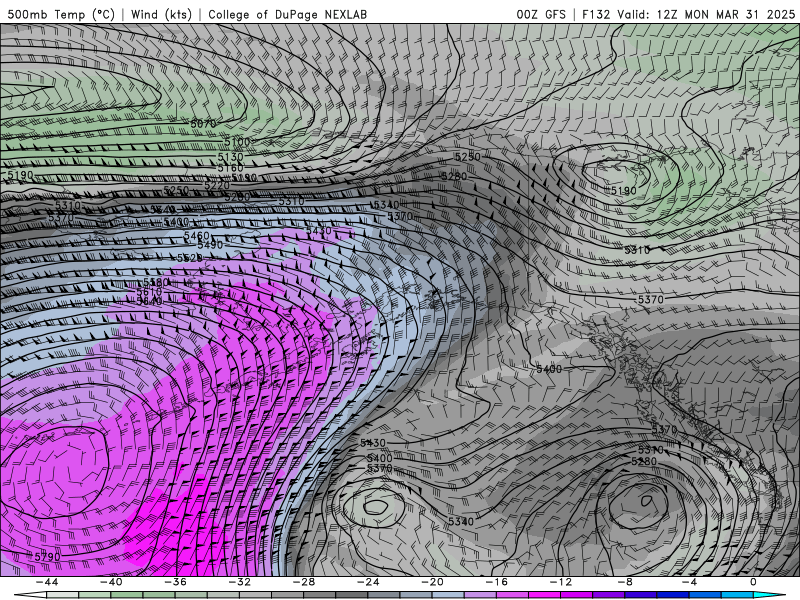Click the bright magenta color bar segment
The width and height of the screenshot is (800, 600).
click(x=544, y=596)
